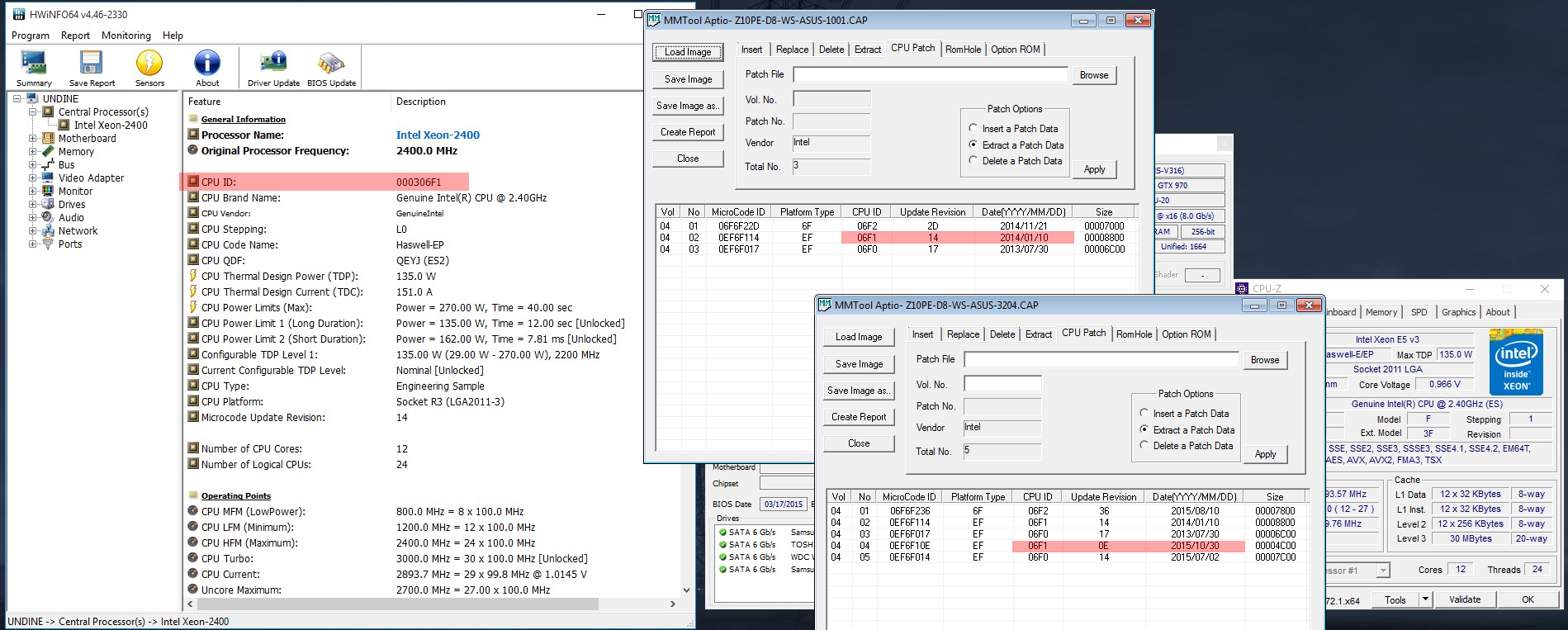Open the Monitoring menu

tap(126, 36)
